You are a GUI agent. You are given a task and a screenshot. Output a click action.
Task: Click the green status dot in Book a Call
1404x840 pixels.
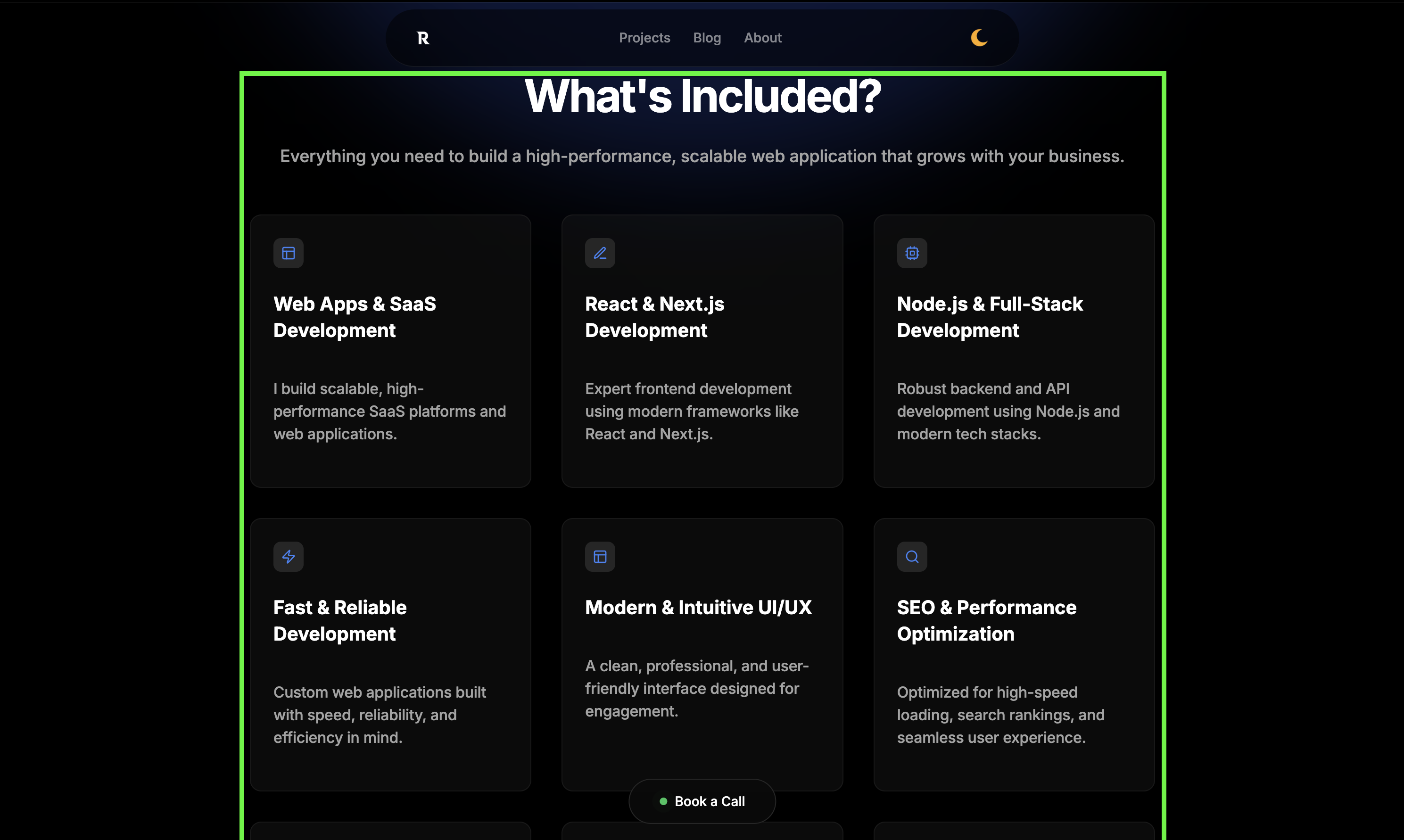663,801
